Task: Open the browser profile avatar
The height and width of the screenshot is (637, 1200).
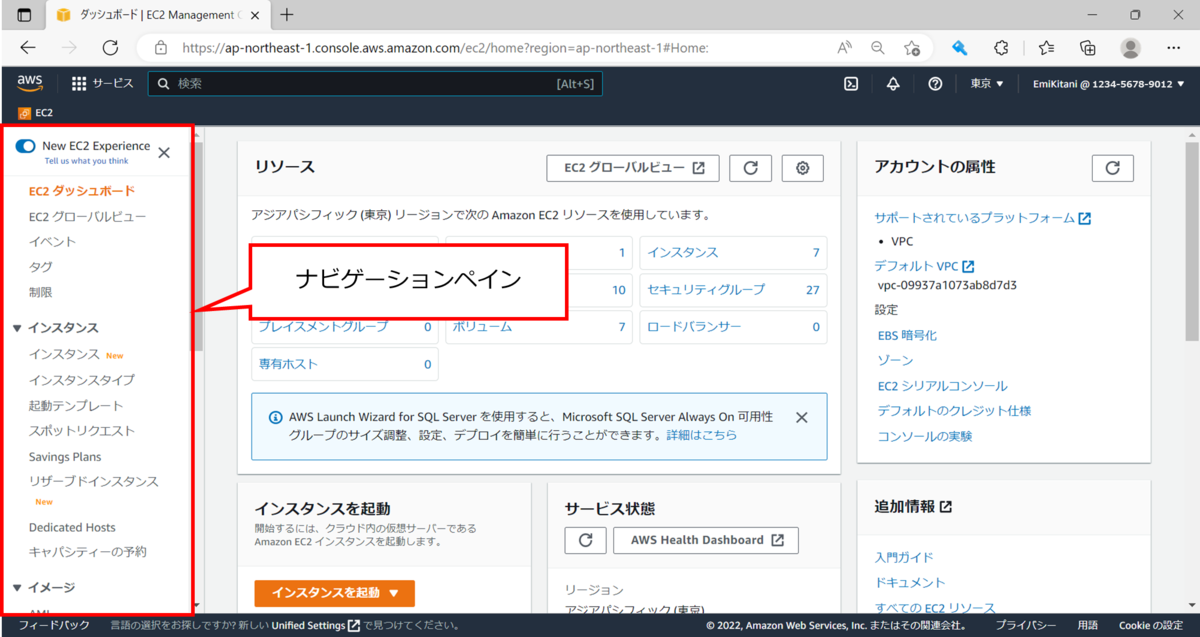Action: pos(1130,47)
